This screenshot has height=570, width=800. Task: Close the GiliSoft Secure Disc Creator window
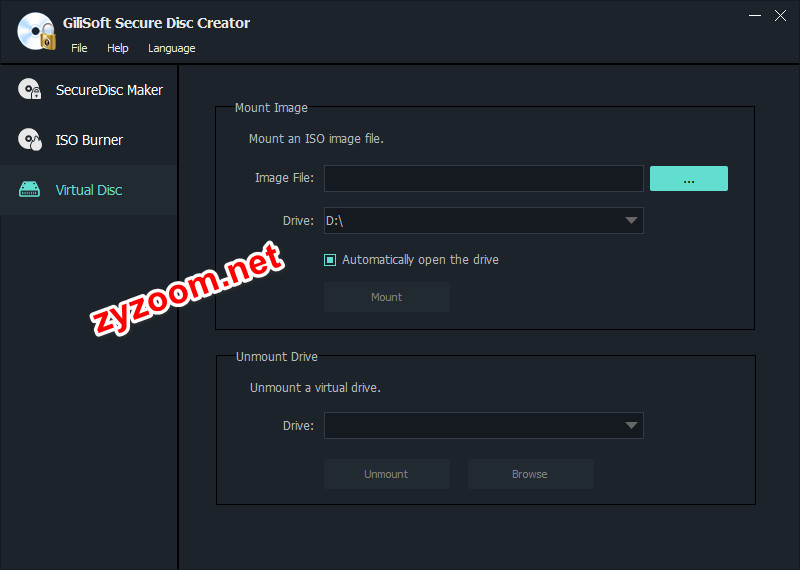click(780, 16)
